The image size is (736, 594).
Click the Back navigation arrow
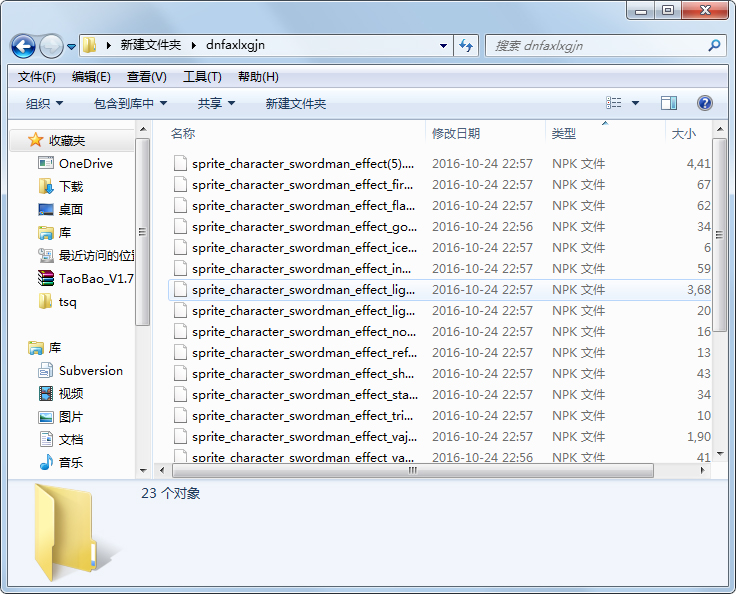[x=23, y=46]
